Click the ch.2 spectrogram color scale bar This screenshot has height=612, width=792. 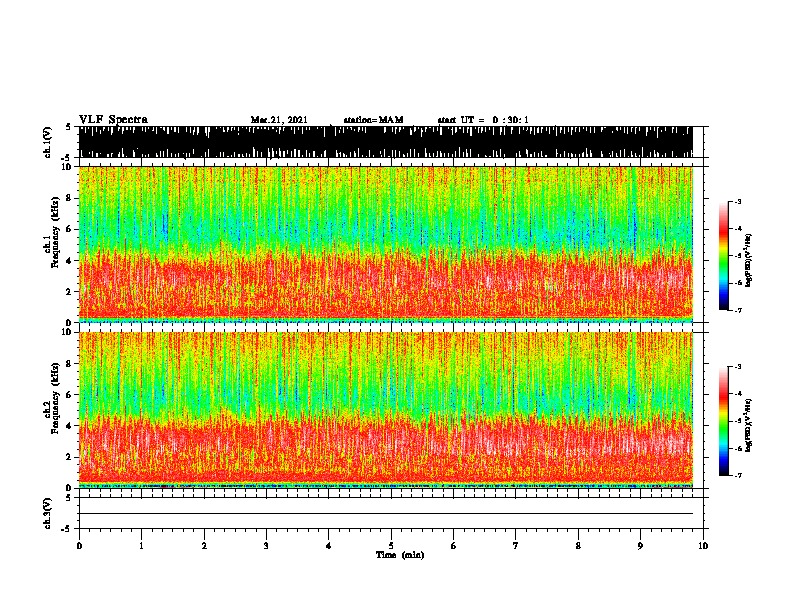pyautogui.click(x=724, y=421)
